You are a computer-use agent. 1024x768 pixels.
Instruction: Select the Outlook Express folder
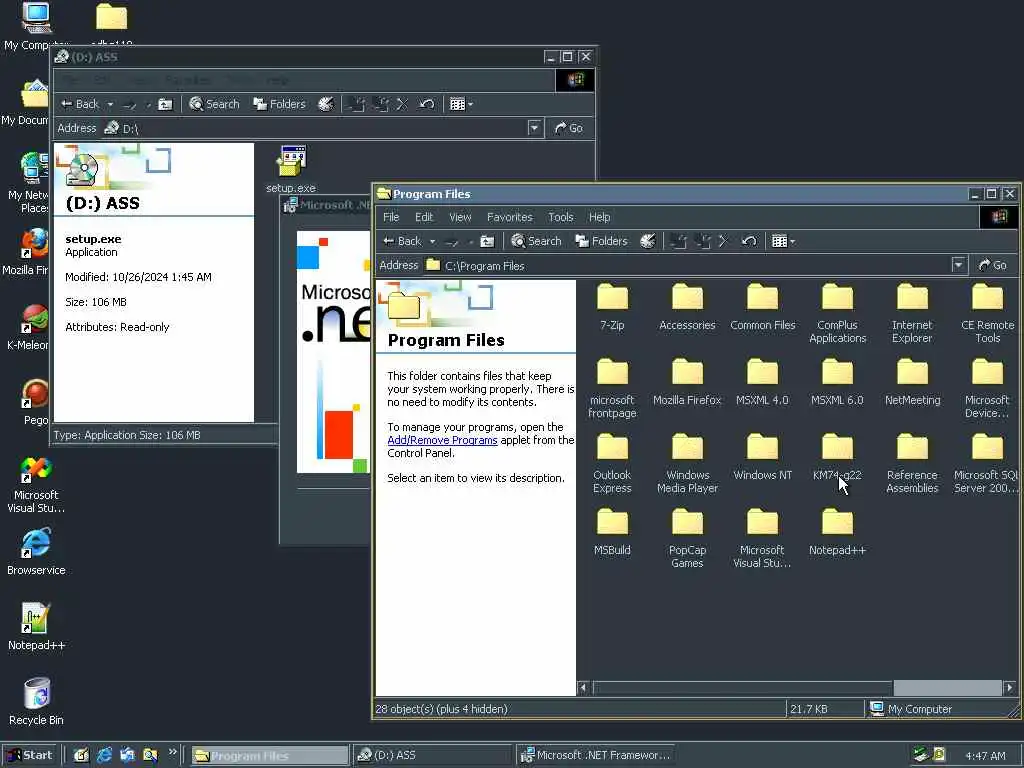[612, 464]
